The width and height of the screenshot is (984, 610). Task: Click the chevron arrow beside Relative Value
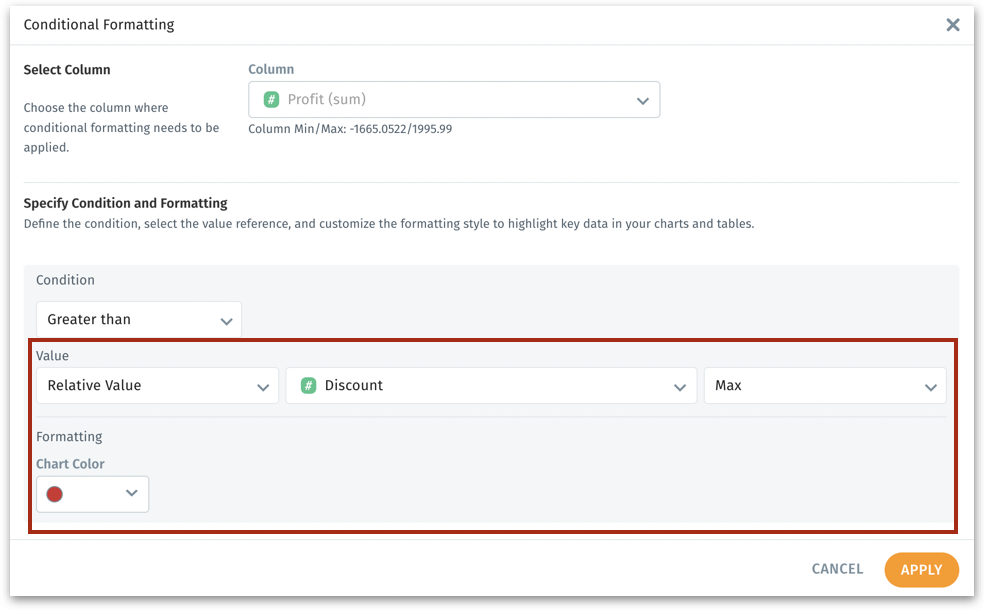coord(263,387)
